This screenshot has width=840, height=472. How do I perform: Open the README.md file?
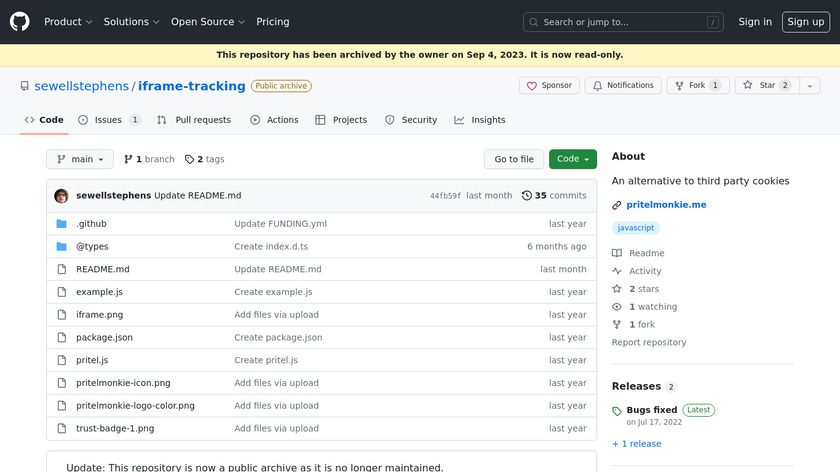[x=103, y=269]
